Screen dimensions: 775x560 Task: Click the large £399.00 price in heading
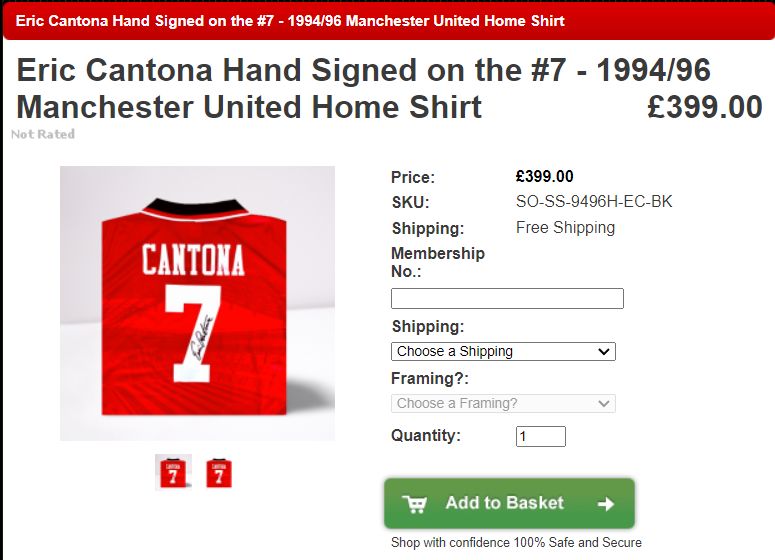tap(705, 107)
